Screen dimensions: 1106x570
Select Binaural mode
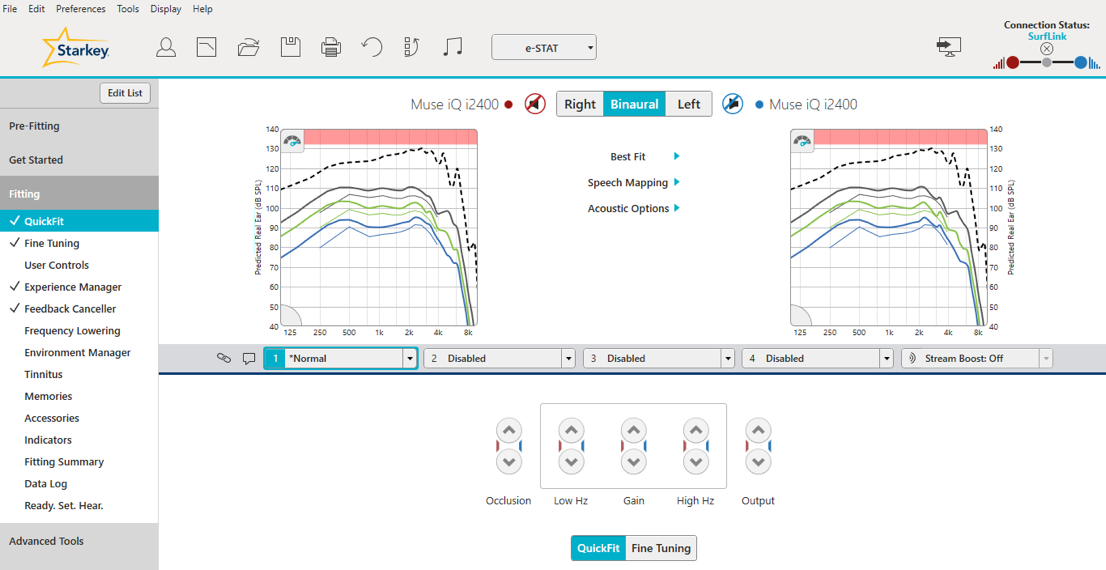pos(634,104)
